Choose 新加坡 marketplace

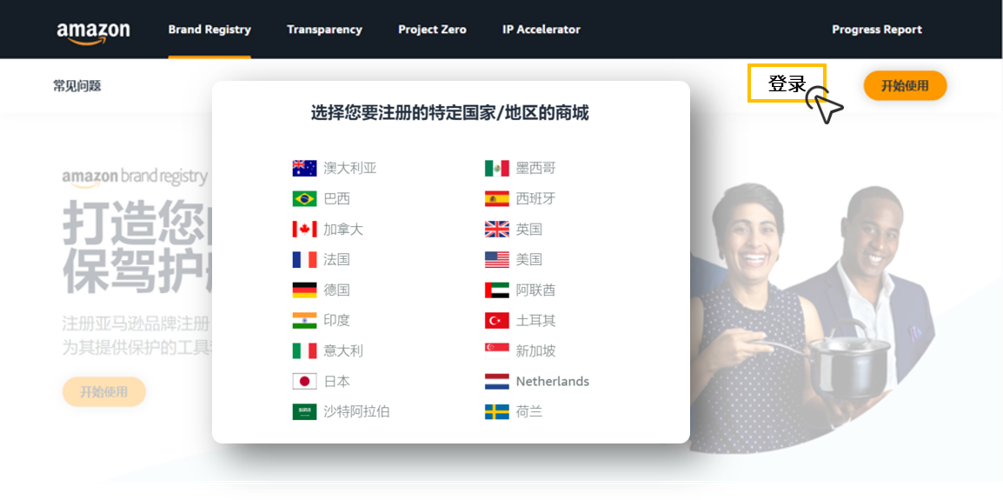[x=536, y=350]
